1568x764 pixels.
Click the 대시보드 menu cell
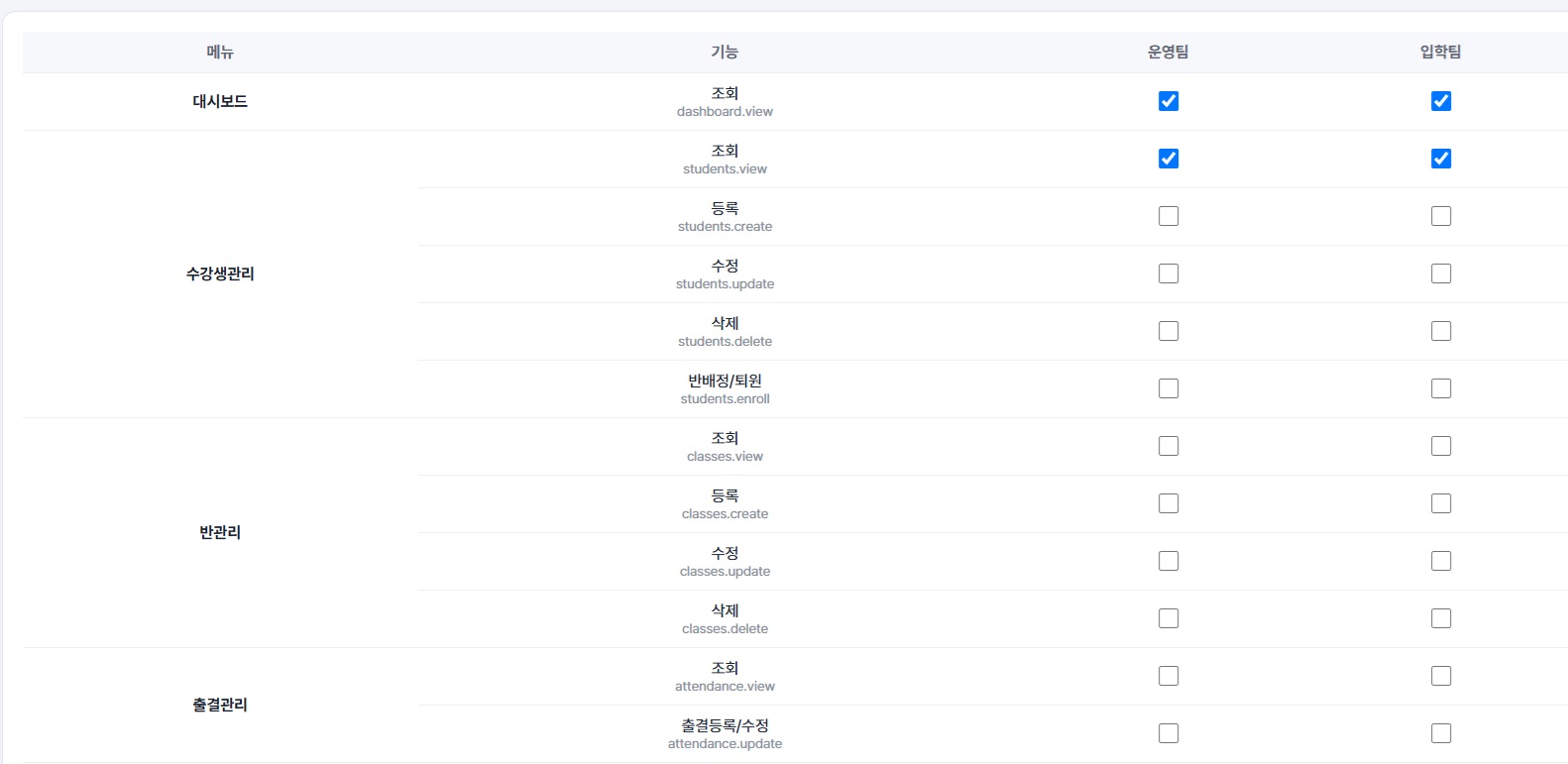(220, 101)
